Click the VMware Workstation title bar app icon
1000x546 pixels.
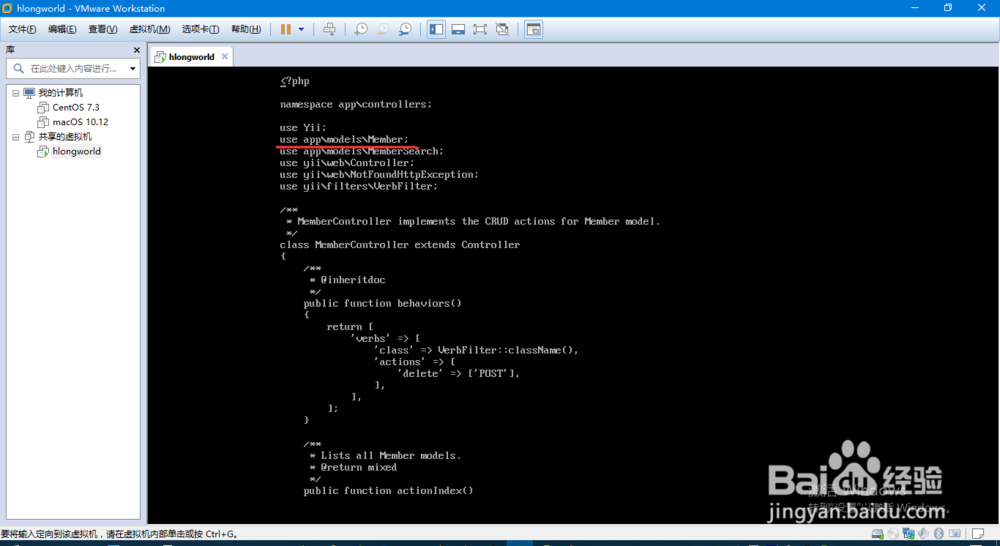point(7,8)
